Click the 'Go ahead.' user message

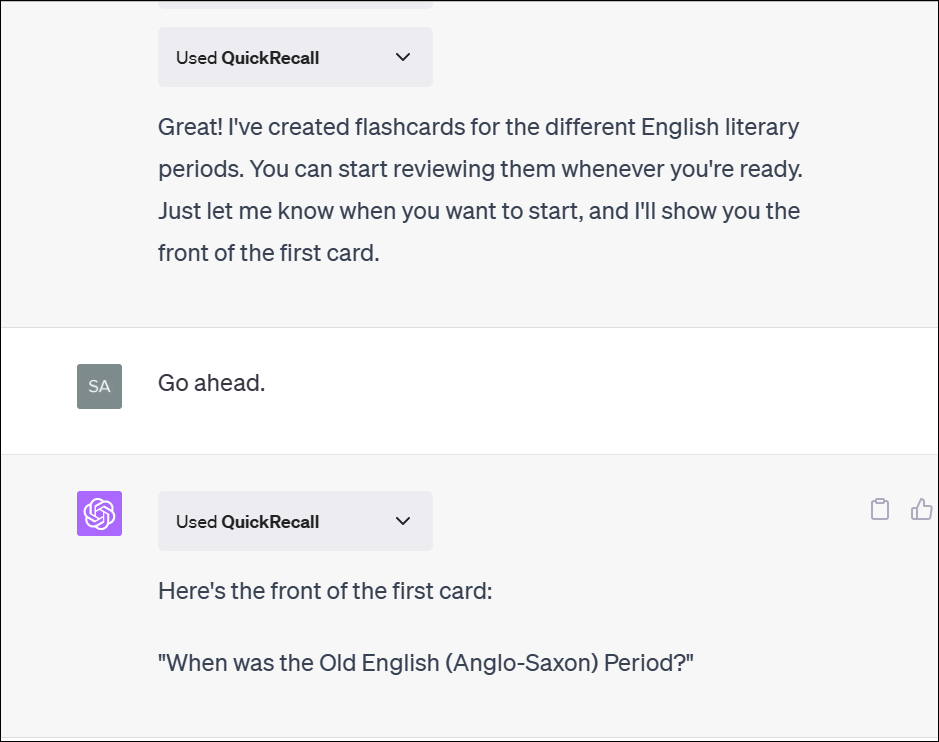point(211,383)
